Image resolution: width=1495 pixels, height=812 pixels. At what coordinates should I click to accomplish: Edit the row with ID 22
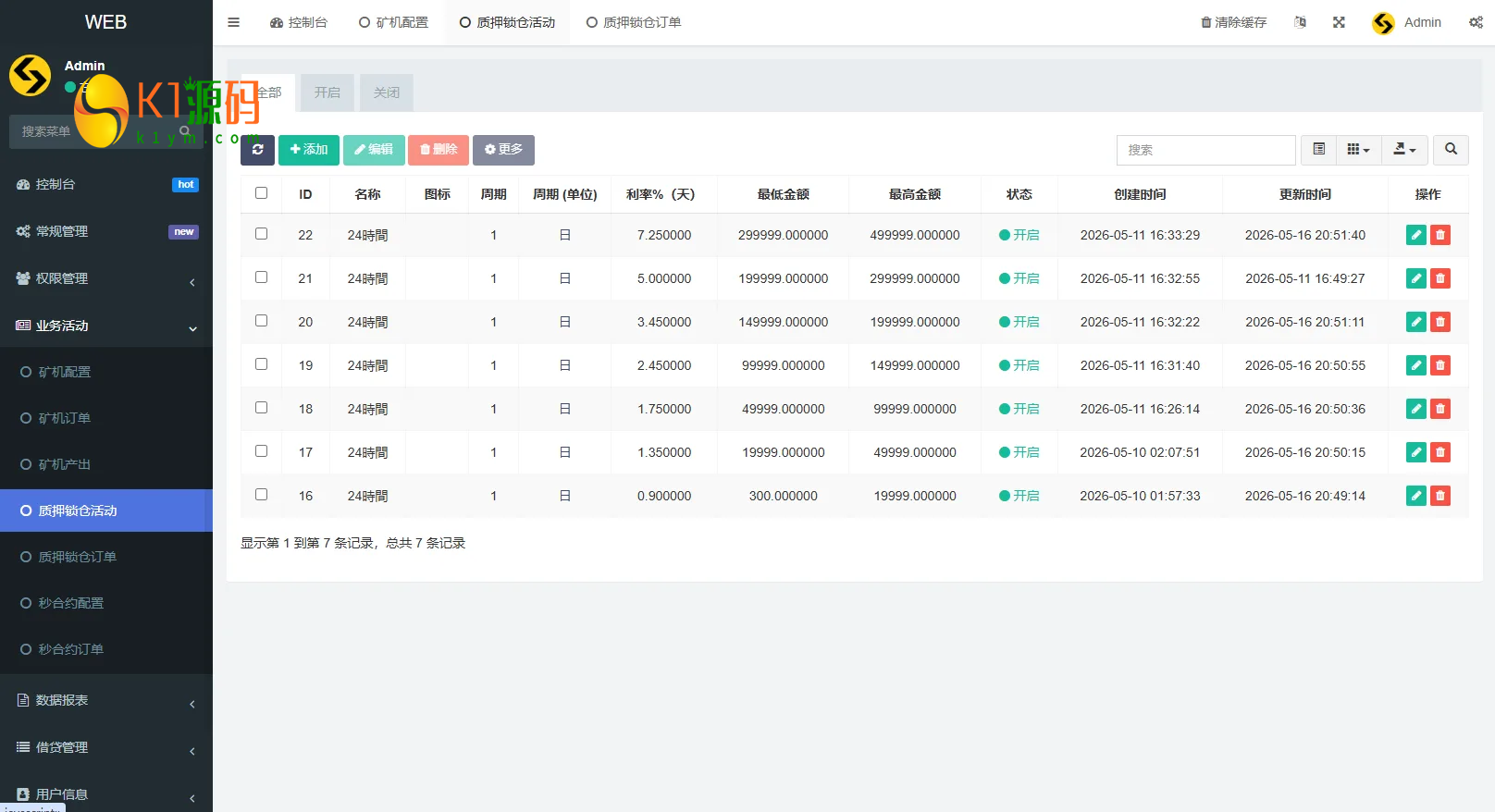tap(1415, 235)
